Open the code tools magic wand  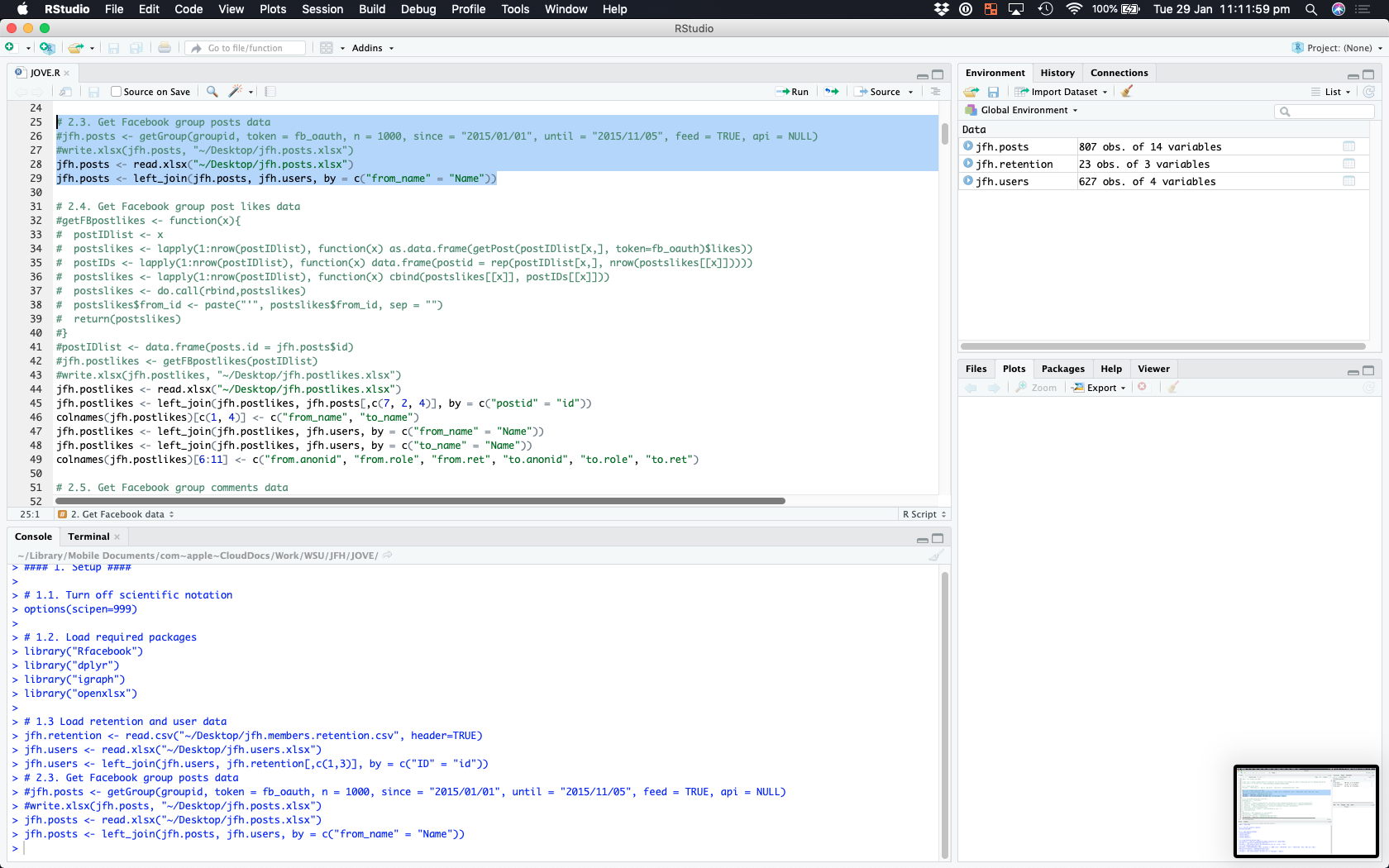pyautogui.click(x=236, y=92)
